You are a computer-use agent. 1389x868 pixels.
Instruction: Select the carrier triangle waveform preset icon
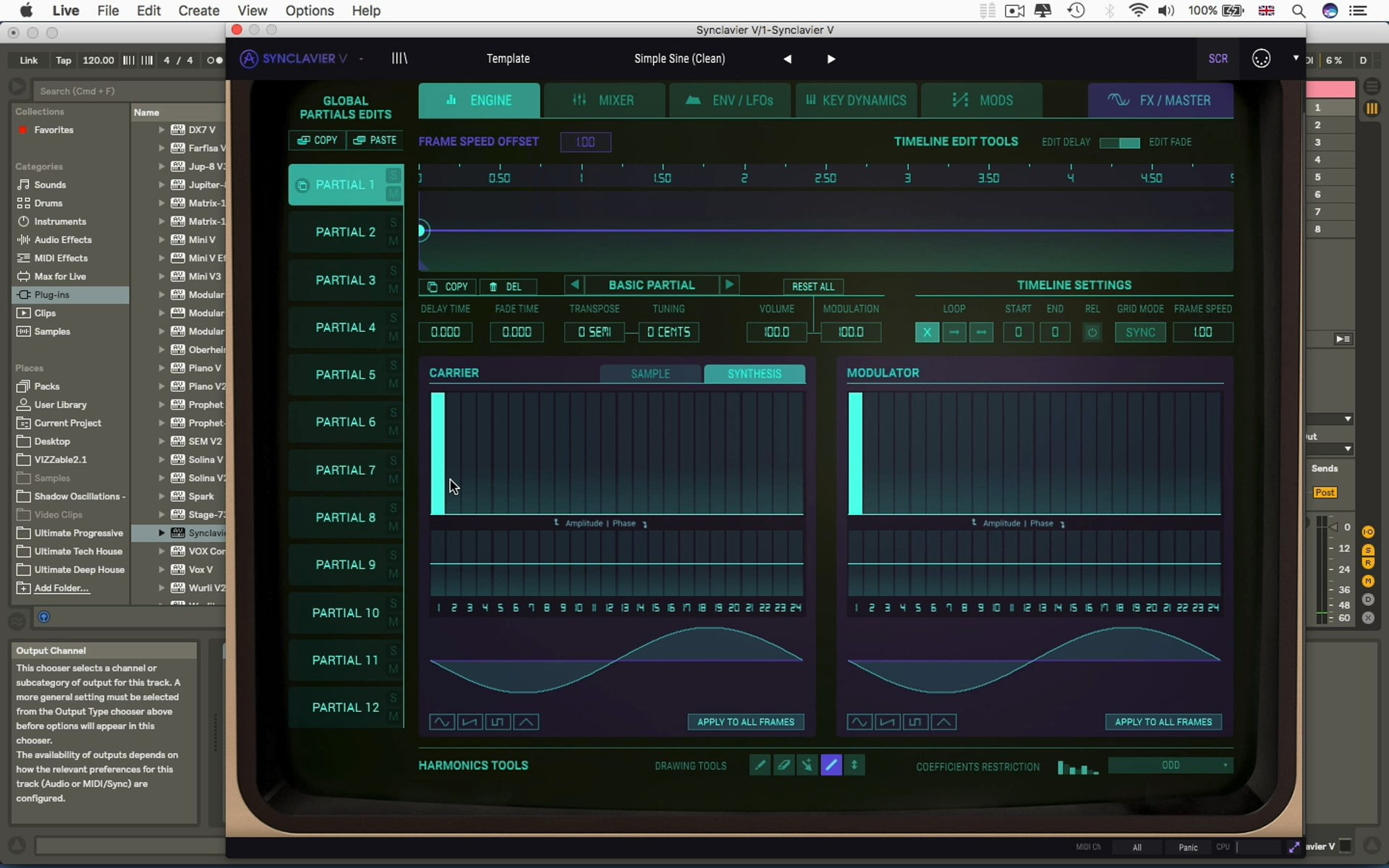tap(526, 722)
